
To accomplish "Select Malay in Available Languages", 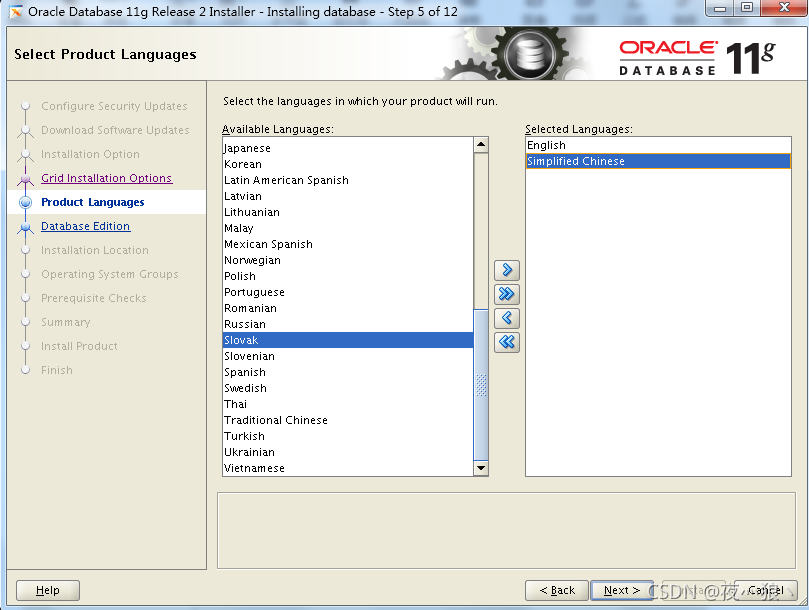I will click(348, 228).
